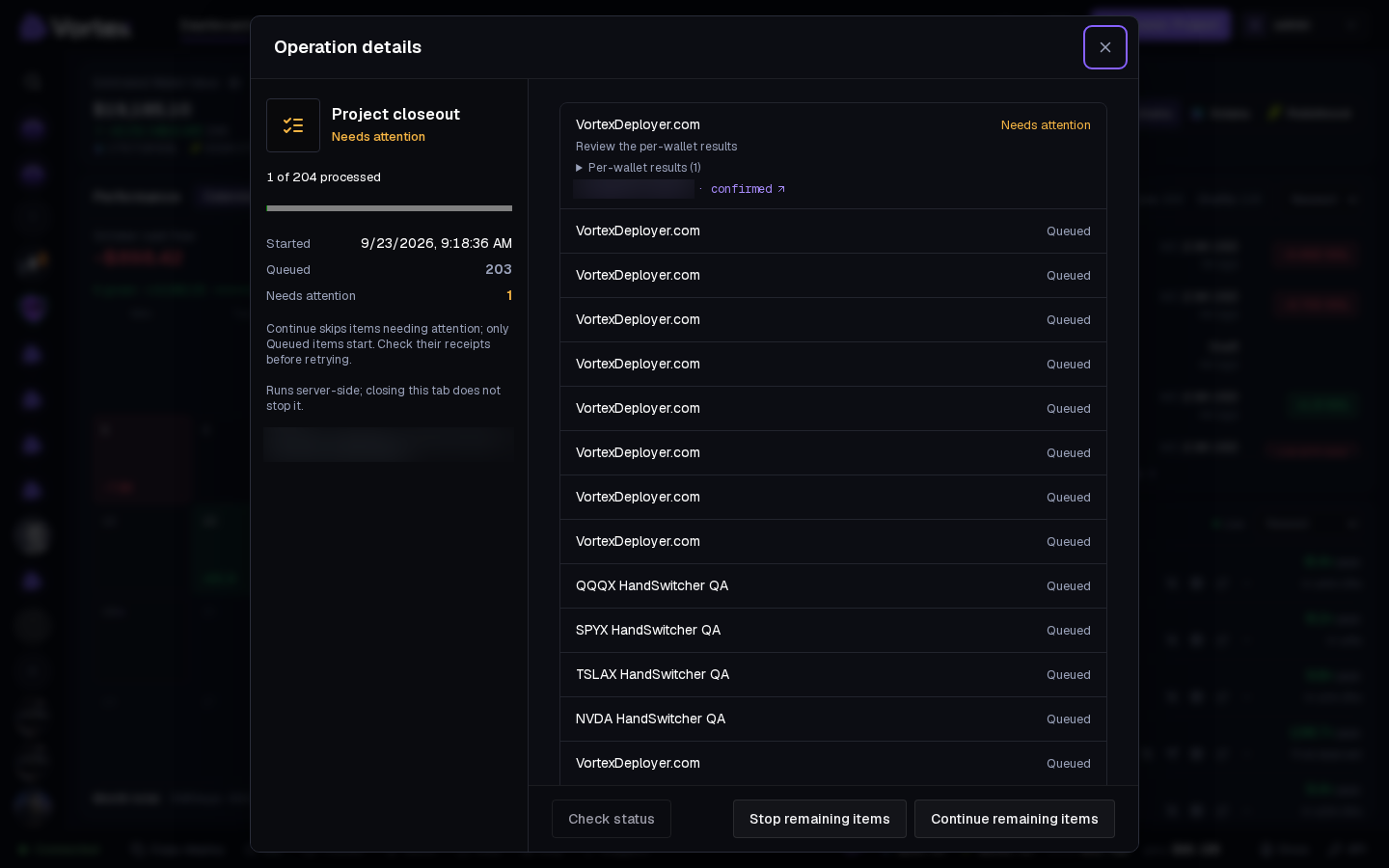
Task: Select the NVDA HandSwitcher QA row
Action: [x=833, y=719]
